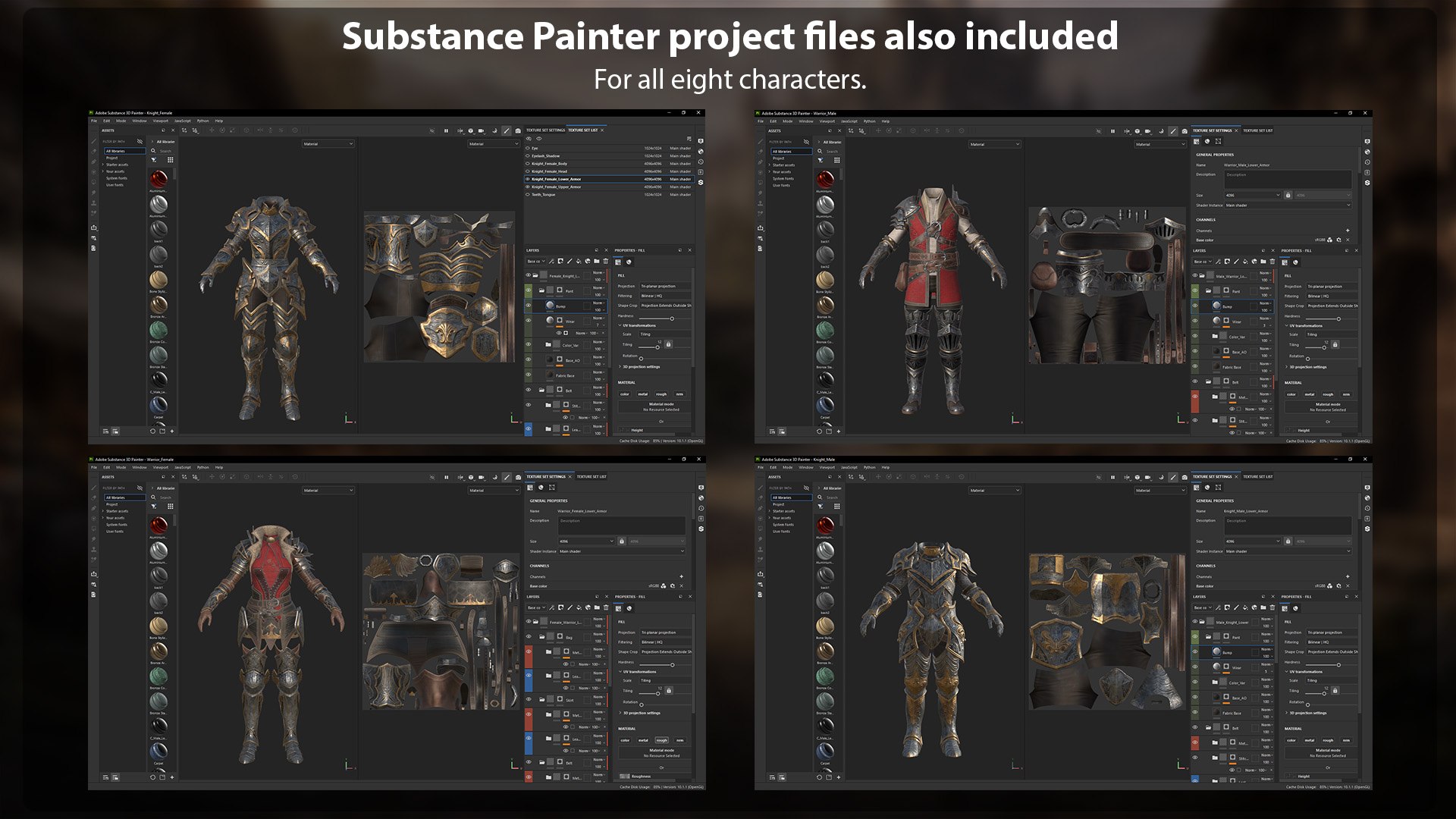Open Shader Instance dropdown in Warrior_Male window

(x=1288, y=206)
